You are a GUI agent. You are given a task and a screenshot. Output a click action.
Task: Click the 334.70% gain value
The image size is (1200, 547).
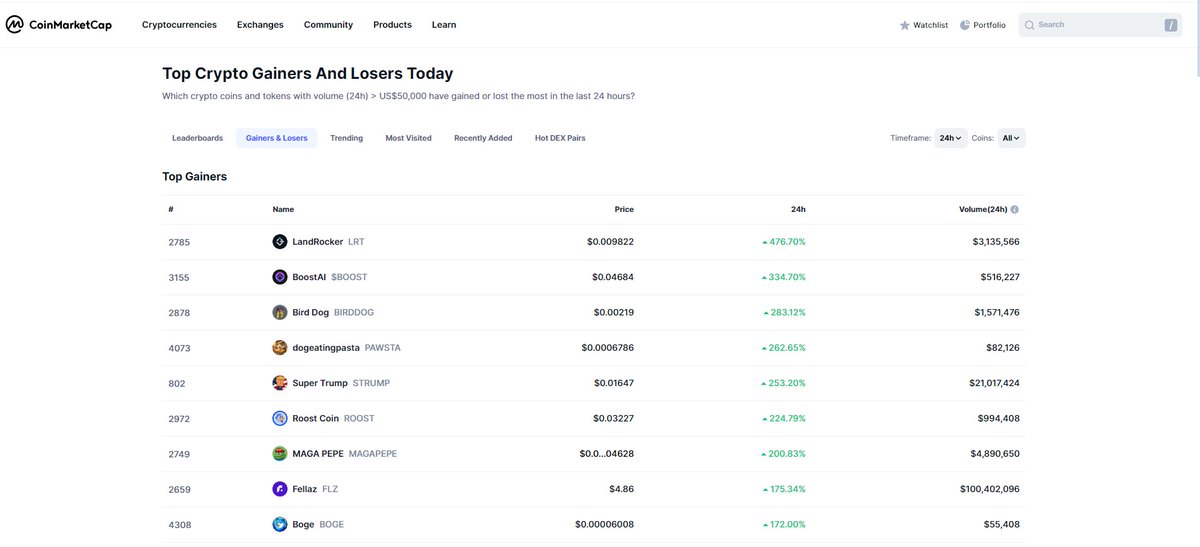(x=783, y=277)
